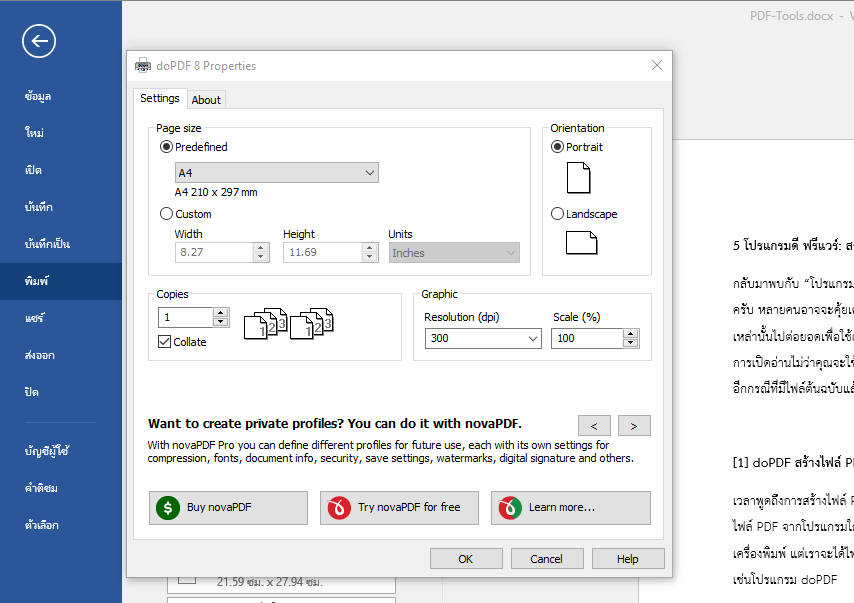
Task: Click the green dollar icon on Buy novaPDF
Action: coord(168,508)
